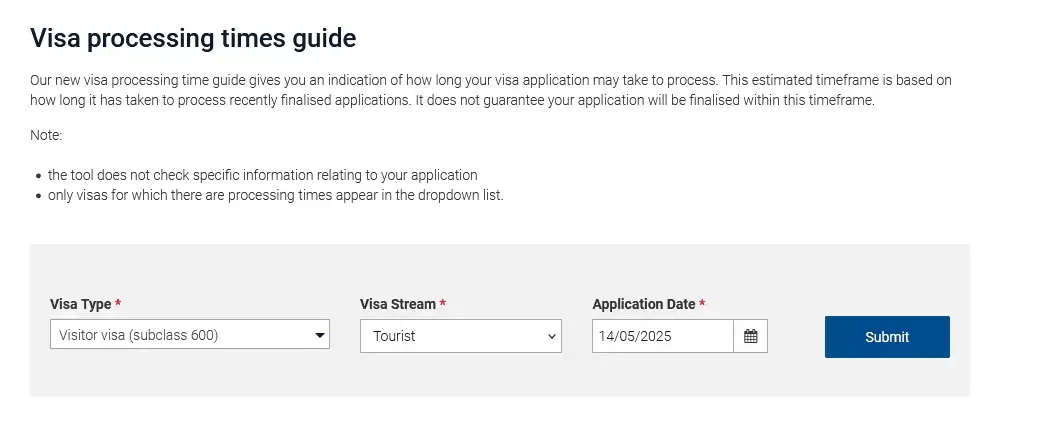Click the red asterisk beside Visa Stream

(443, 304)
